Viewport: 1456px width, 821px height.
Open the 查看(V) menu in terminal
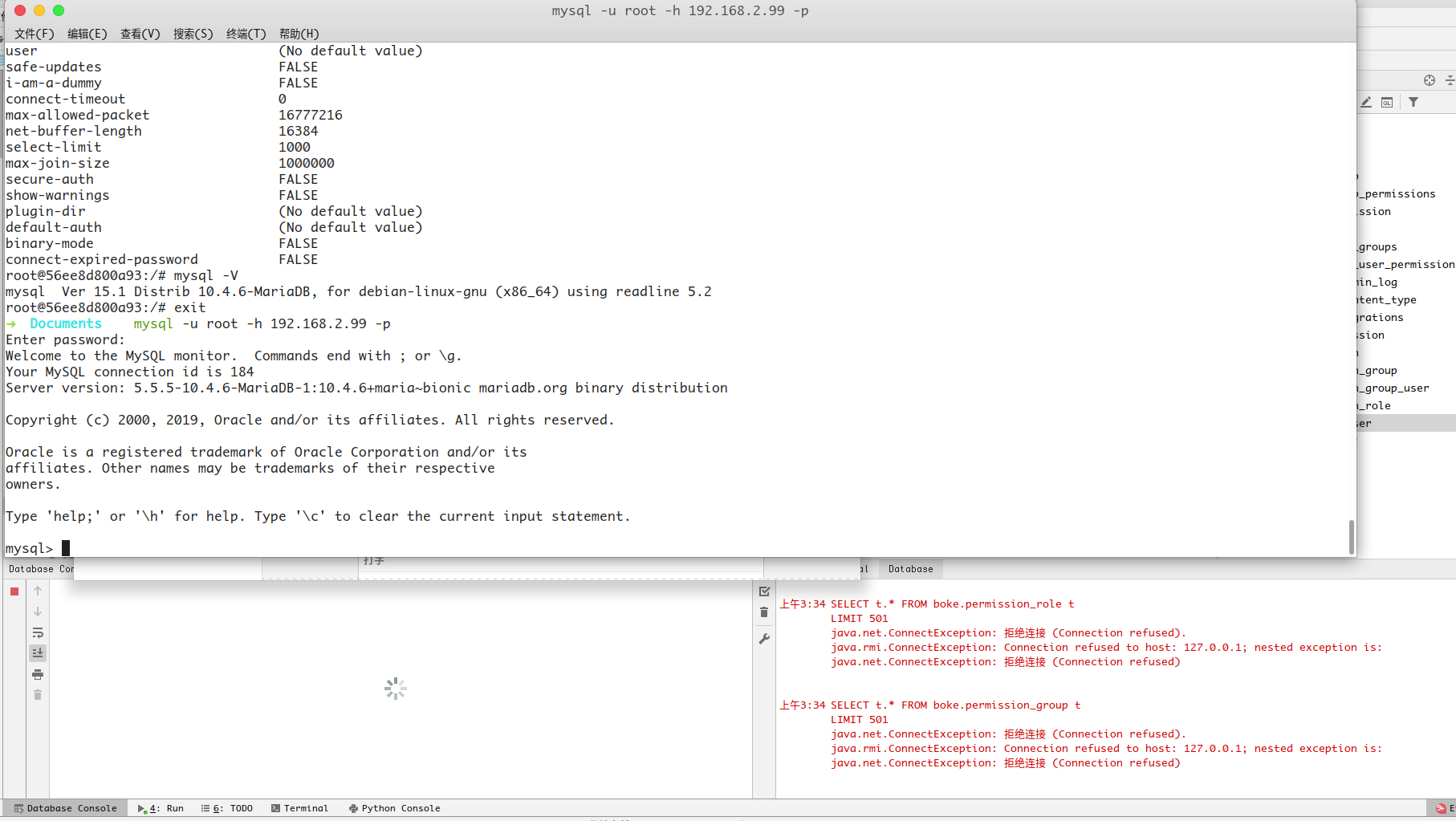(140, 34)
